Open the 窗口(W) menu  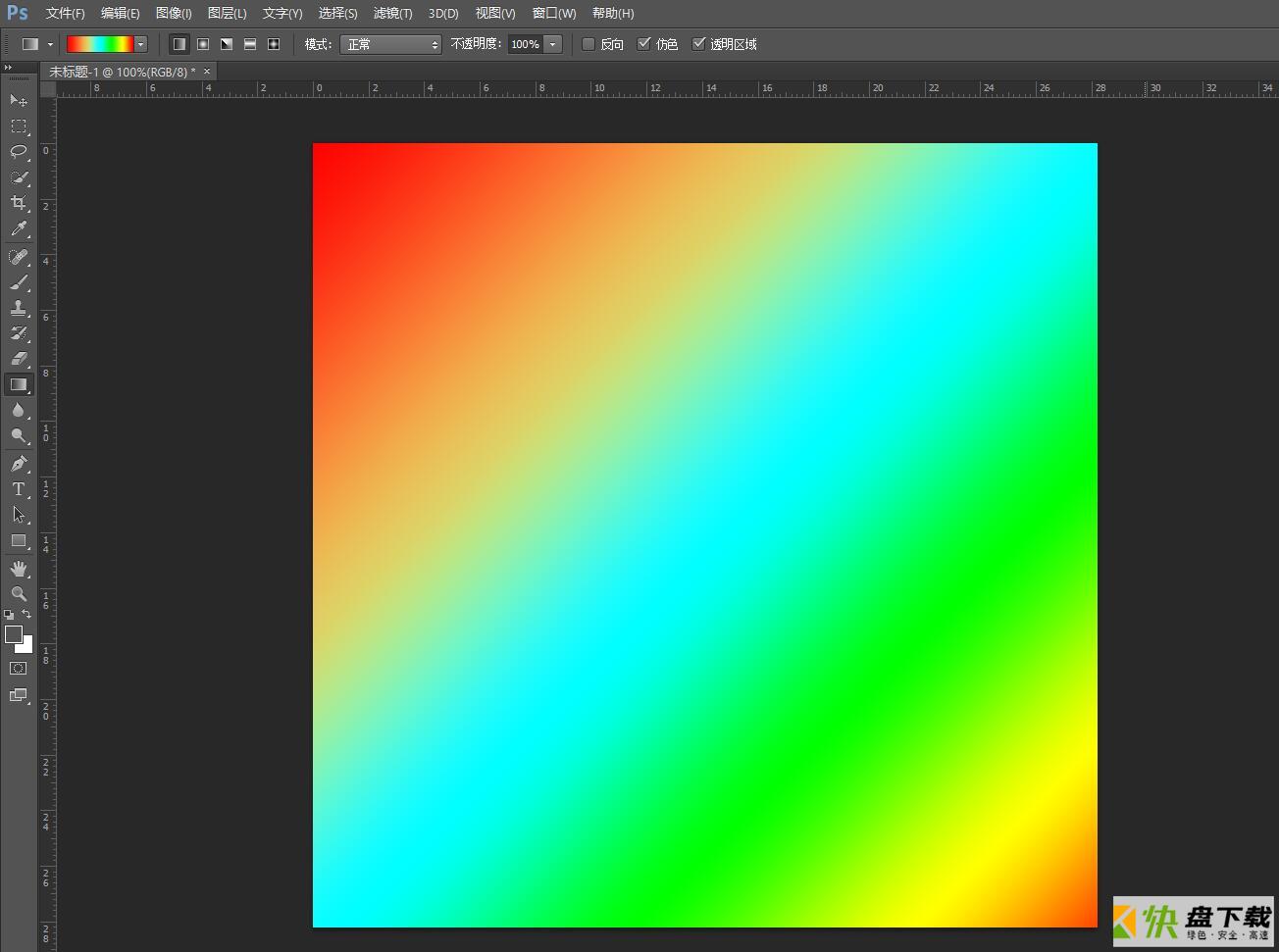554,13
